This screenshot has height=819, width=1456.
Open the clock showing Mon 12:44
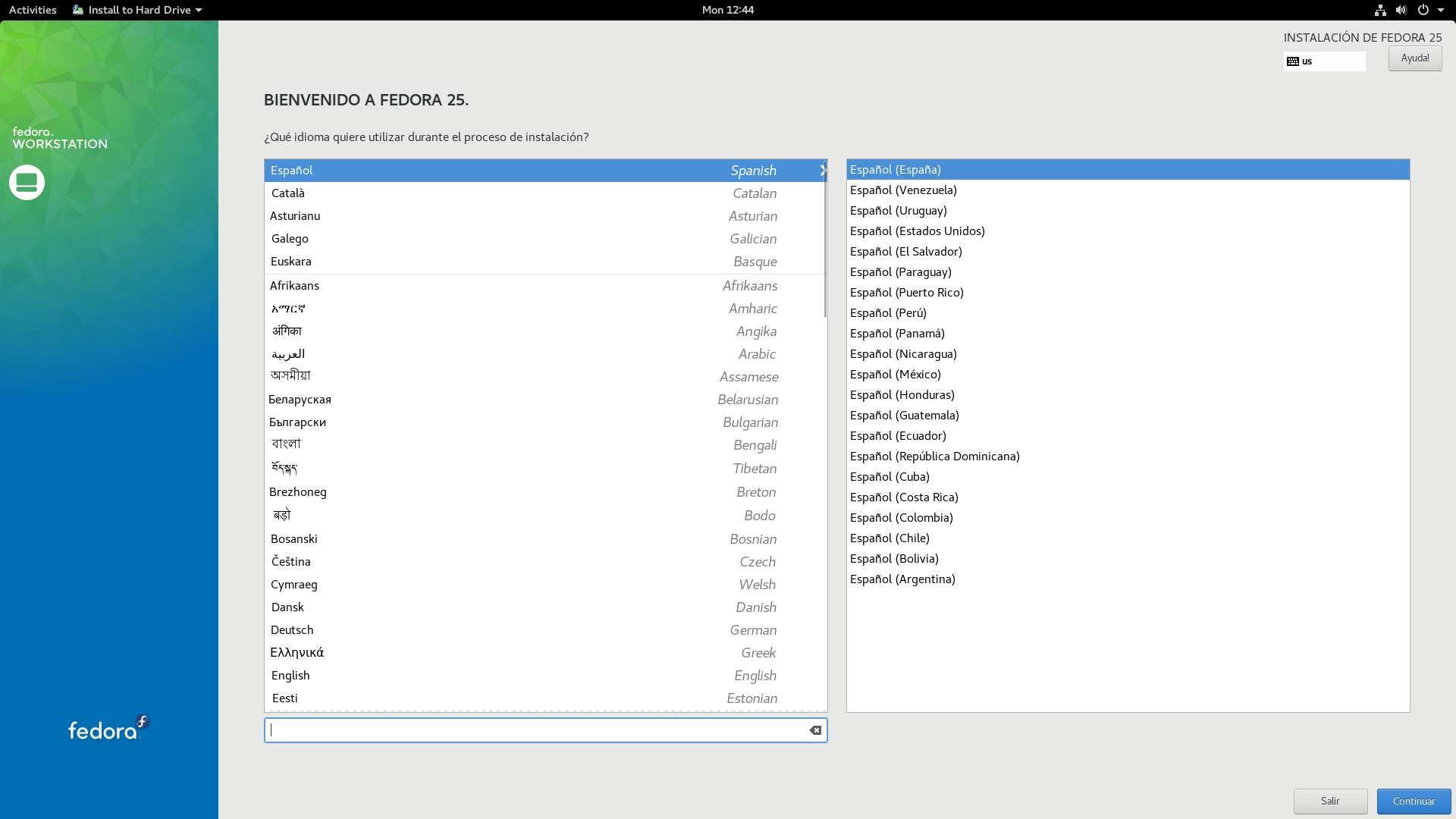pyautogui.click(x=728, y=10)
